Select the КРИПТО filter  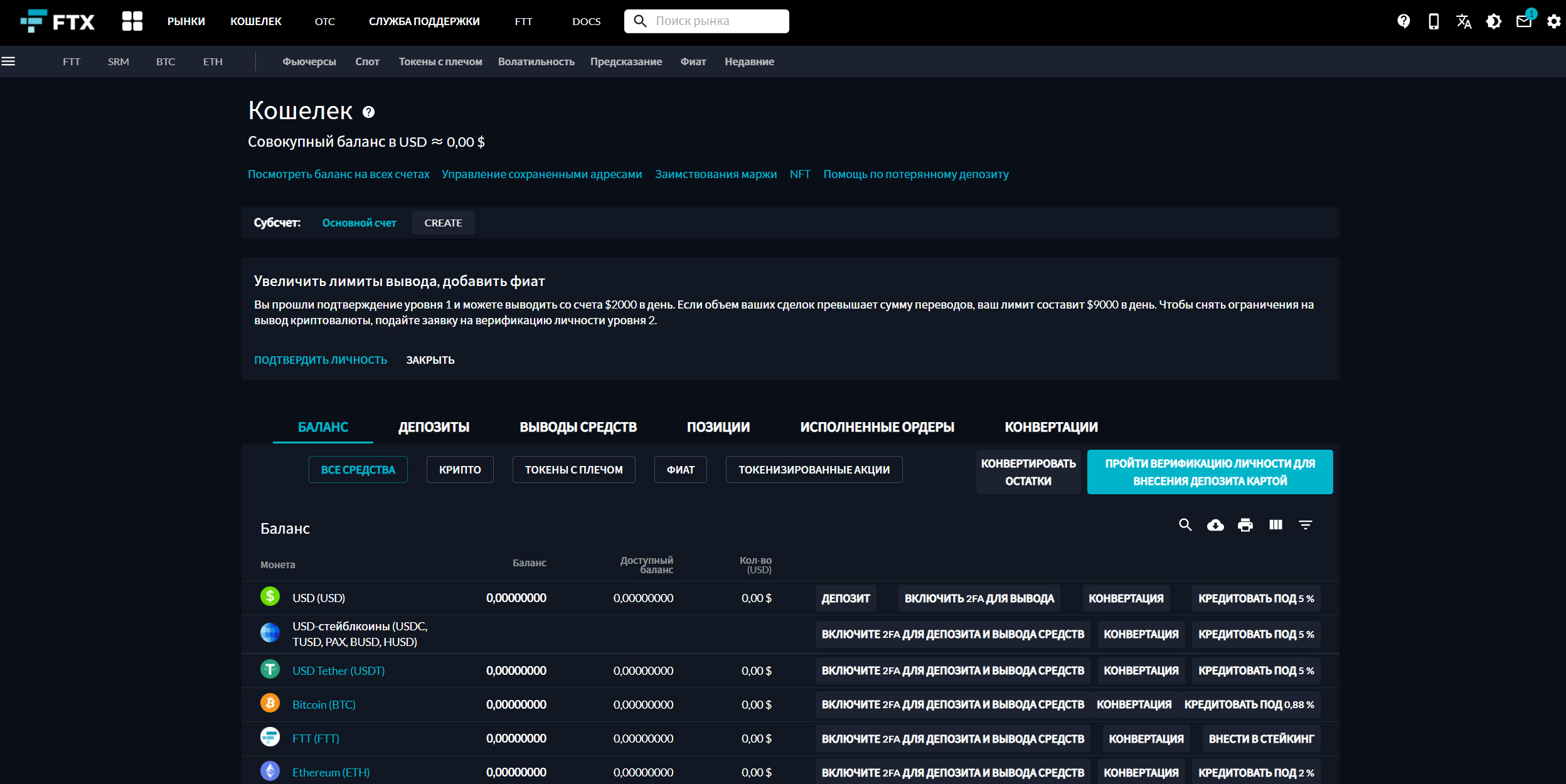[460, 470]
